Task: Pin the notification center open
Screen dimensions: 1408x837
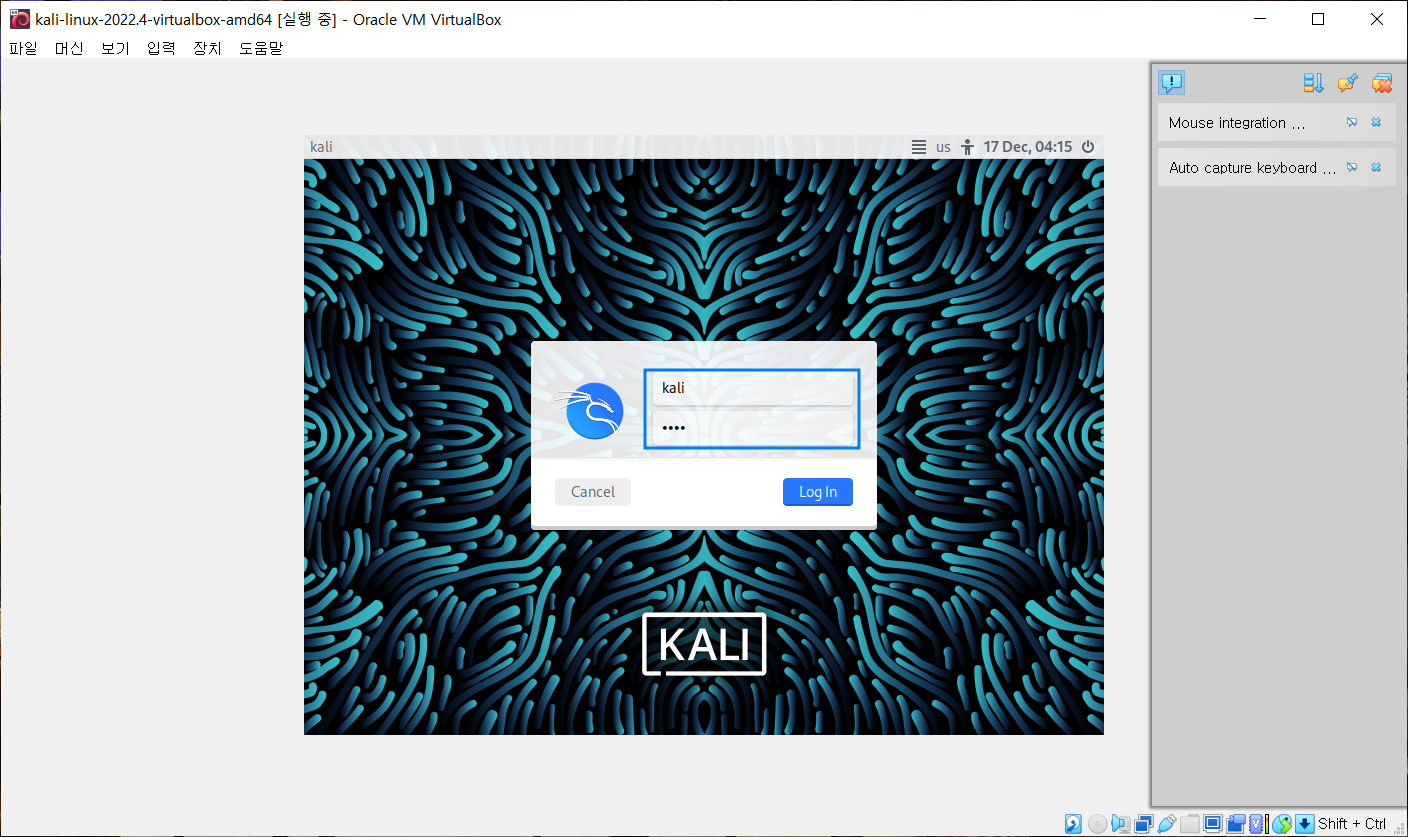Action: [1347, 83]
